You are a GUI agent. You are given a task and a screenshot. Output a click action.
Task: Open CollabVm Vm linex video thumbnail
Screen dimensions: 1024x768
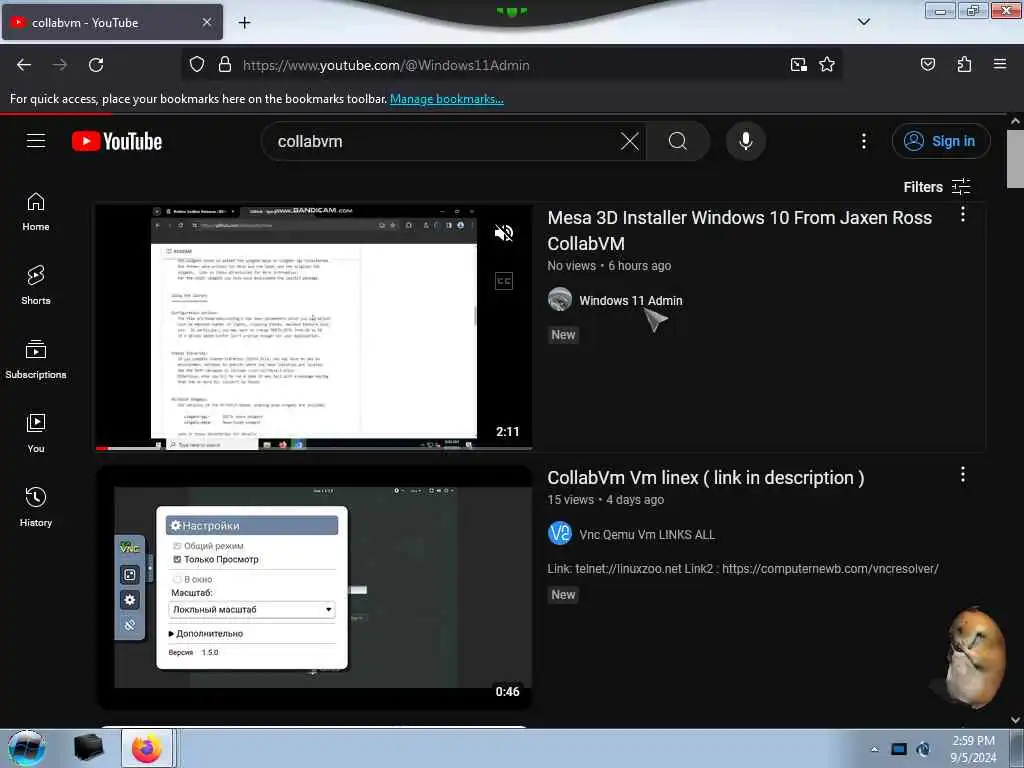314,586
